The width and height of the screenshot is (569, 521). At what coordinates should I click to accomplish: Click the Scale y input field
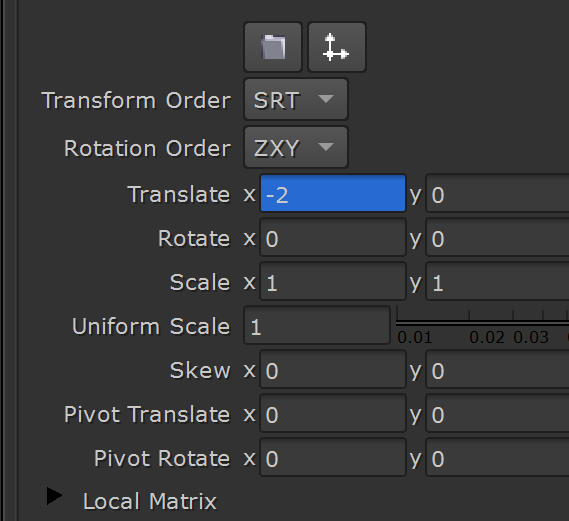498,282
